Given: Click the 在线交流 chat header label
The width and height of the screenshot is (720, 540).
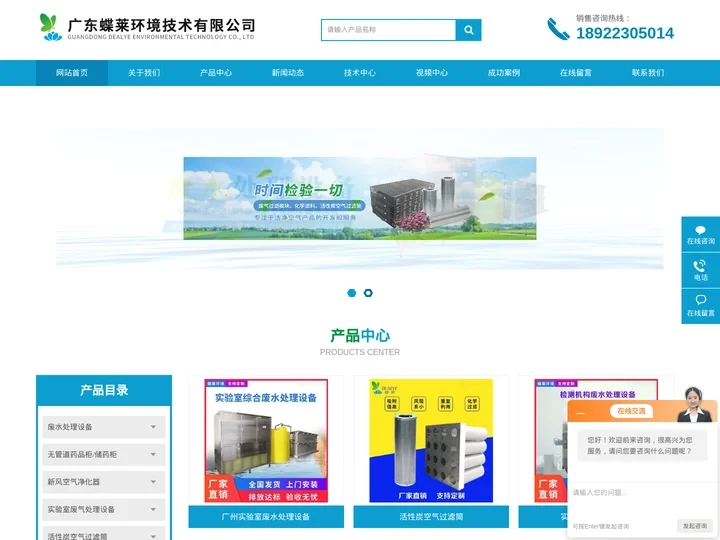Looking at the screenshot, I should [x=631, y=411].
